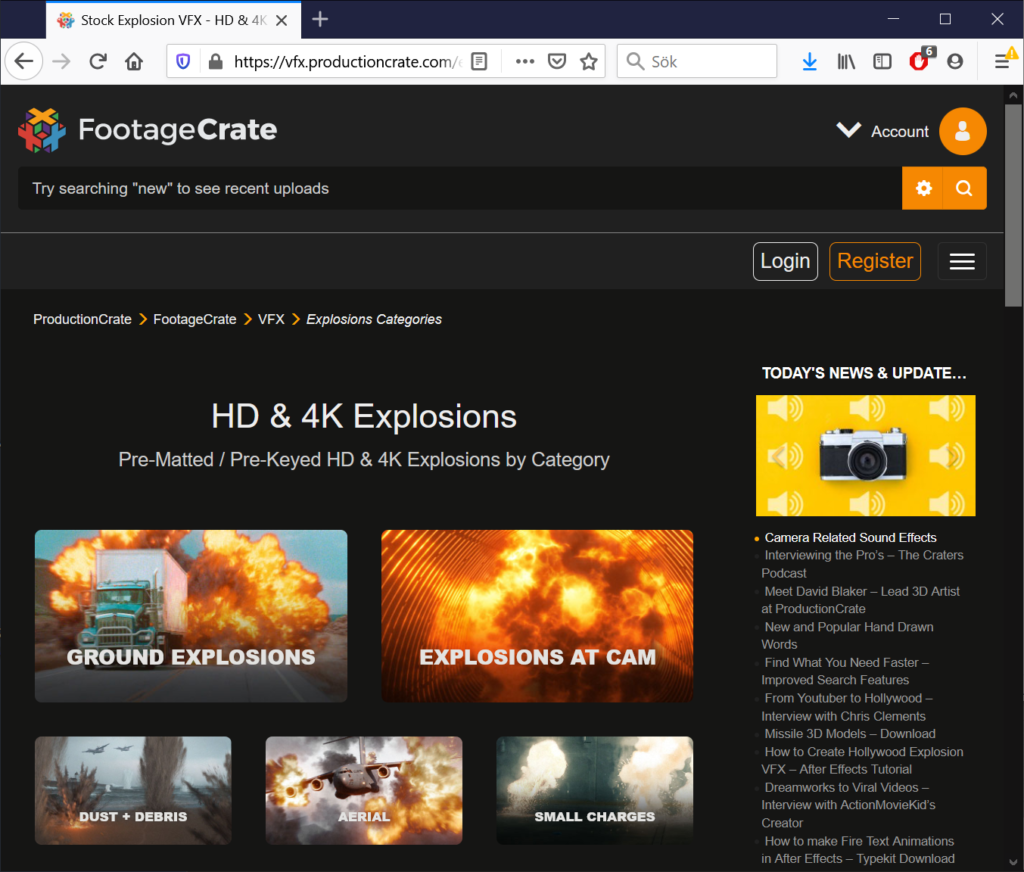Open the site hamburger navigation menu
This screenshot has height=872, width=1024.
(x=962, y=261)
